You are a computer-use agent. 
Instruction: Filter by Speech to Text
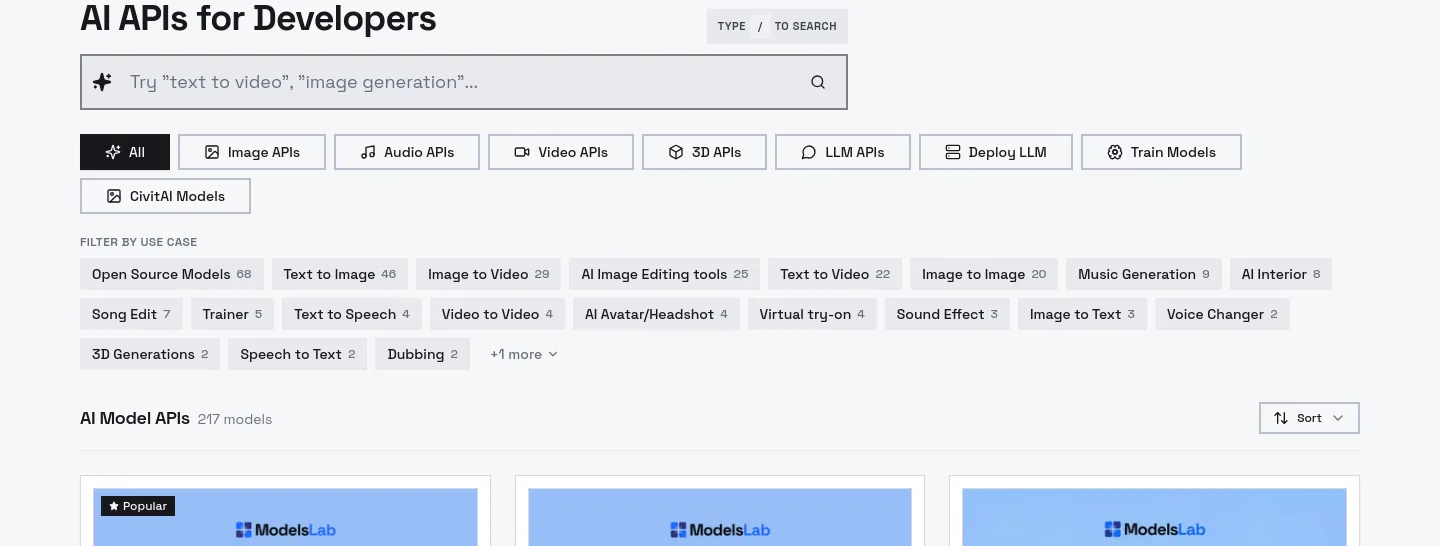tap(298, 354)
